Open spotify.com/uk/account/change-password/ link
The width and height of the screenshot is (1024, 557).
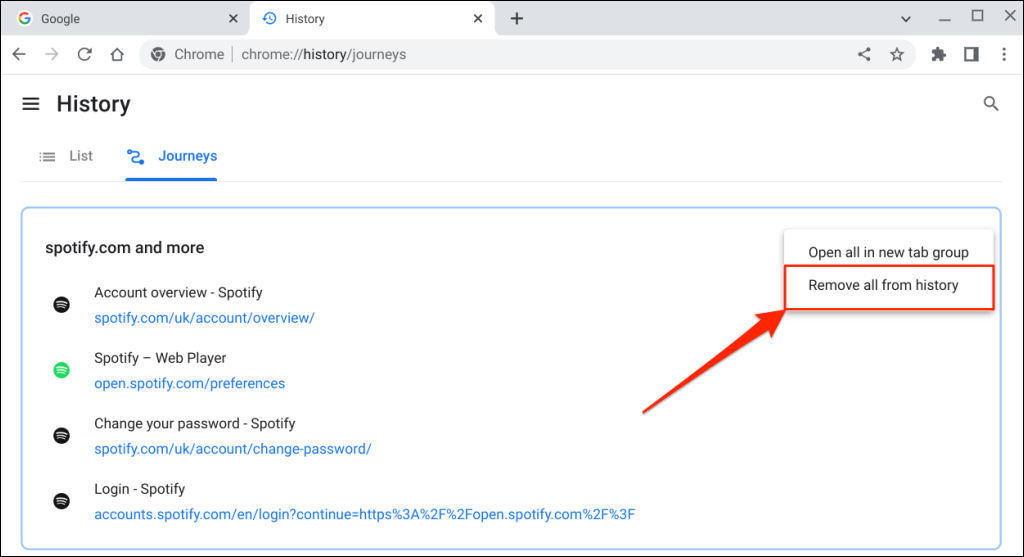pos(232,449)
